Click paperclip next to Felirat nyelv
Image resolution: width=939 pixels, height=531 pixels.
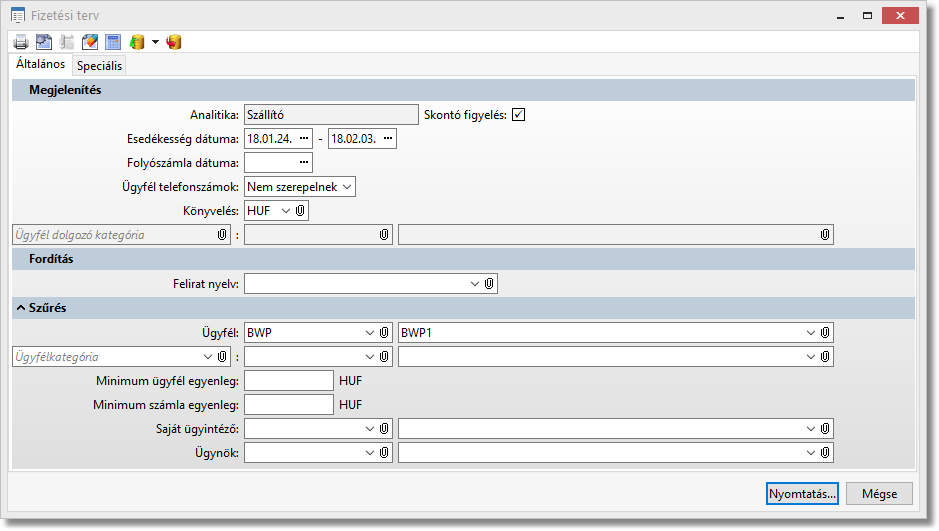tap(489, 284)
